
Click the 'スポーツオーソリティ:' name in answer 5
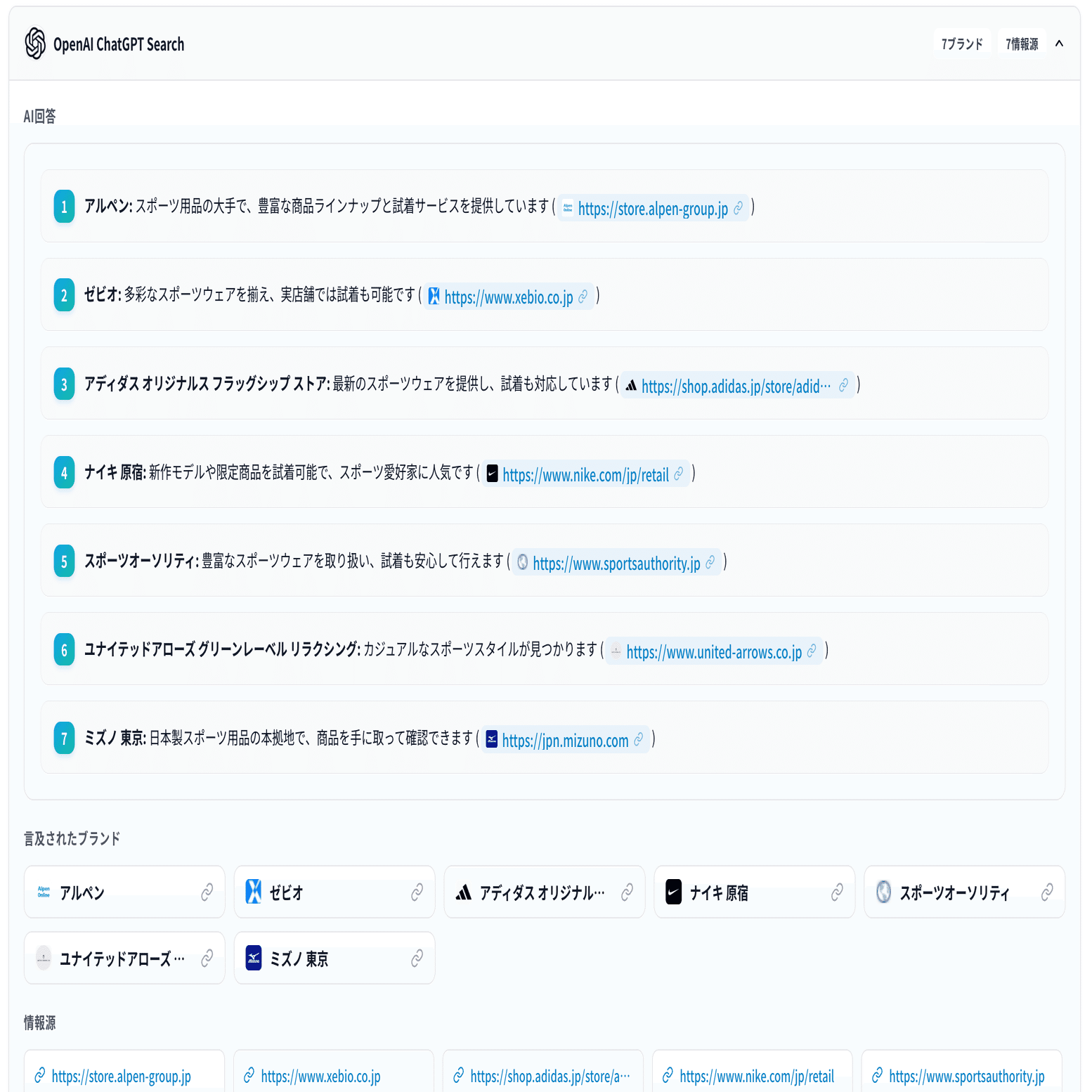tap(142, 560)
